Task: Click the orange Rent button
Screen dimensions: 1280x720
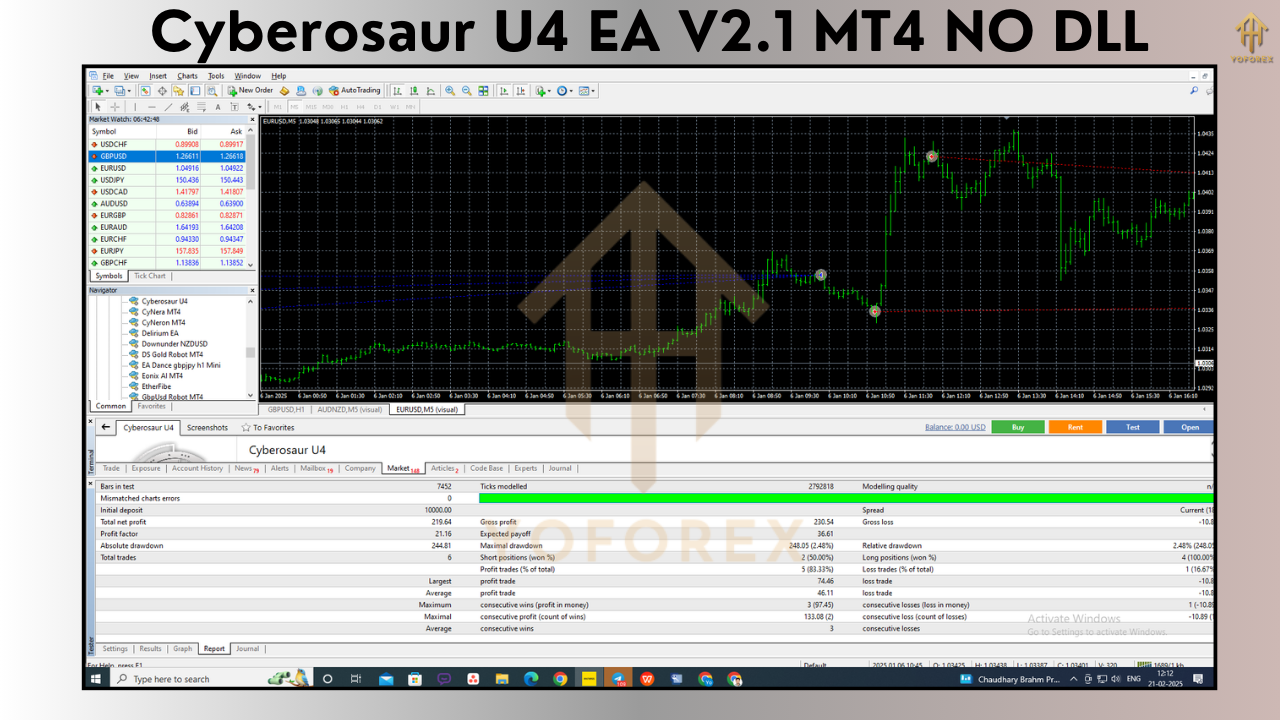Action: (1075, 427)
